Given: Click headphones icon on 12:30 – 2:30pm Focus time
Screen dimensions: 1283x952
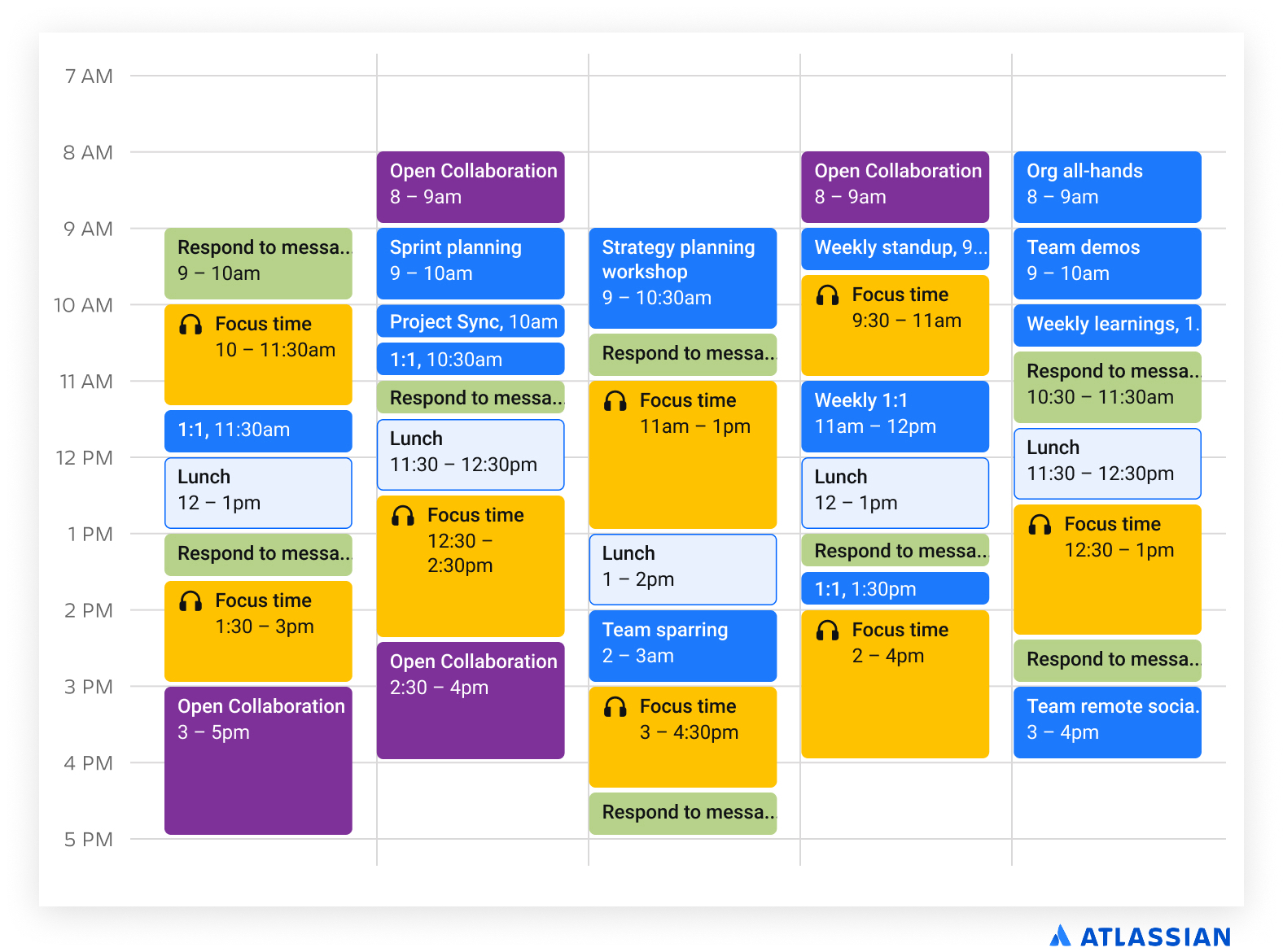Looking at the screenshot, I should tap(403, 516).
